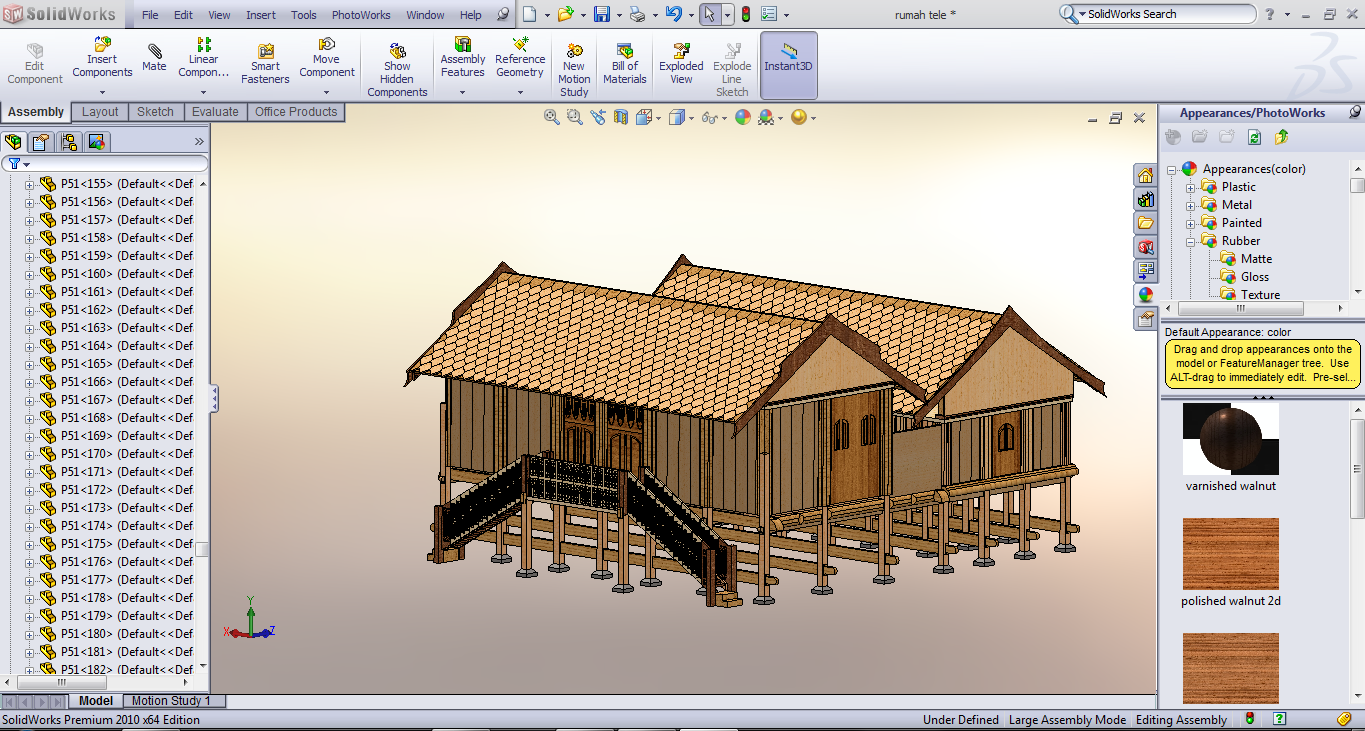Open the File menu

150,15
